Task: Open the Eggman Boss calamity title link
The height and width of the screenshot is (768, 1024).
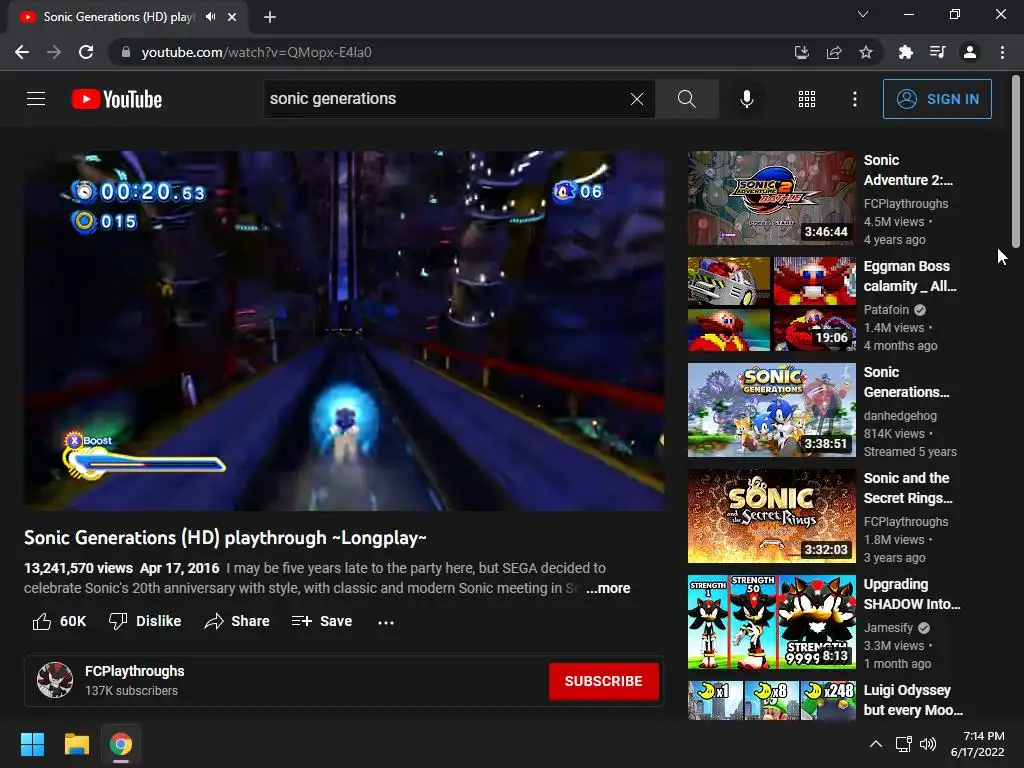Action: (910, 276)
